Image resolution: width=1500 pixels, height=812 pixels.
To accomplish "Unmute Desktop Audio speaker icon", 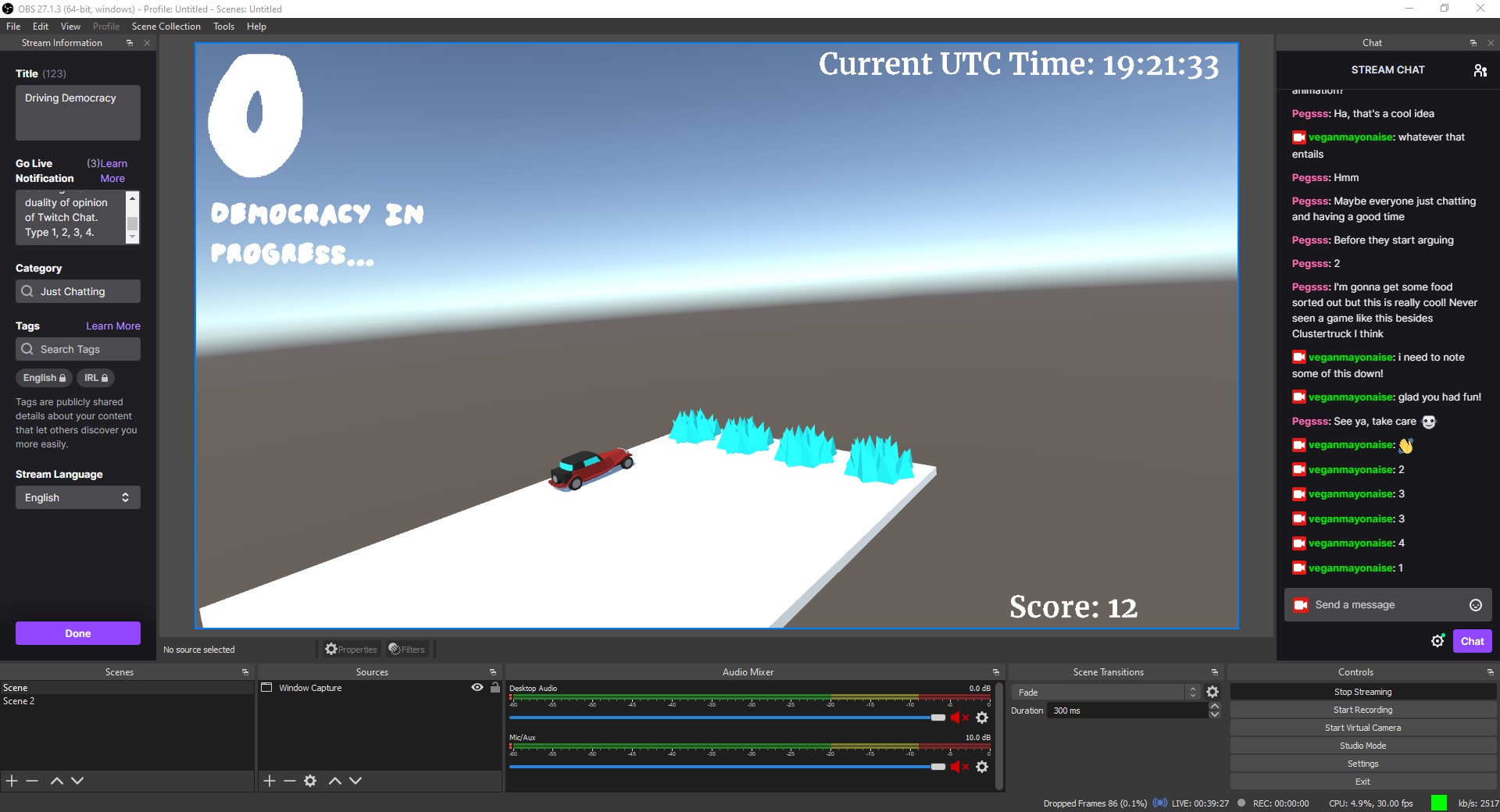I will click(x=959, y=718).
